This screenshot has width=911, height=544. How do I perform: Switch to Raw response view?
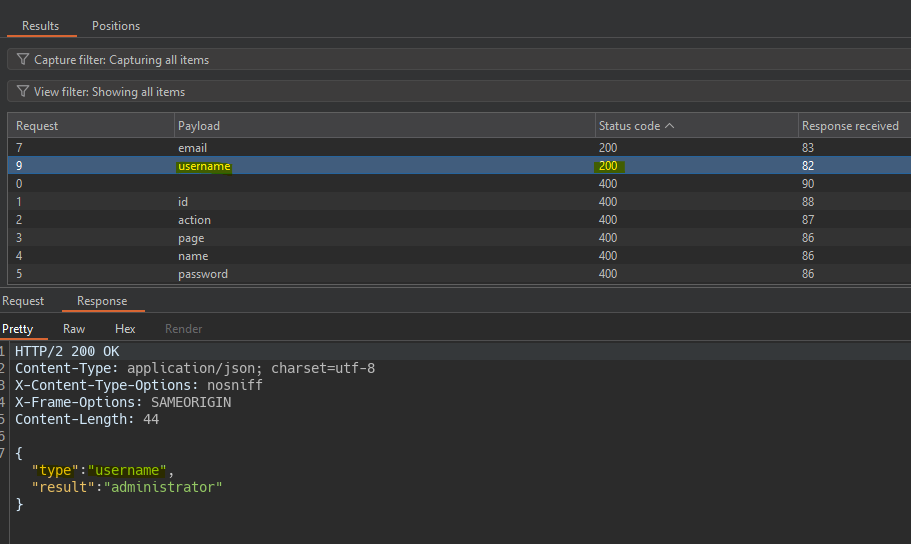[x=74, y=329]
